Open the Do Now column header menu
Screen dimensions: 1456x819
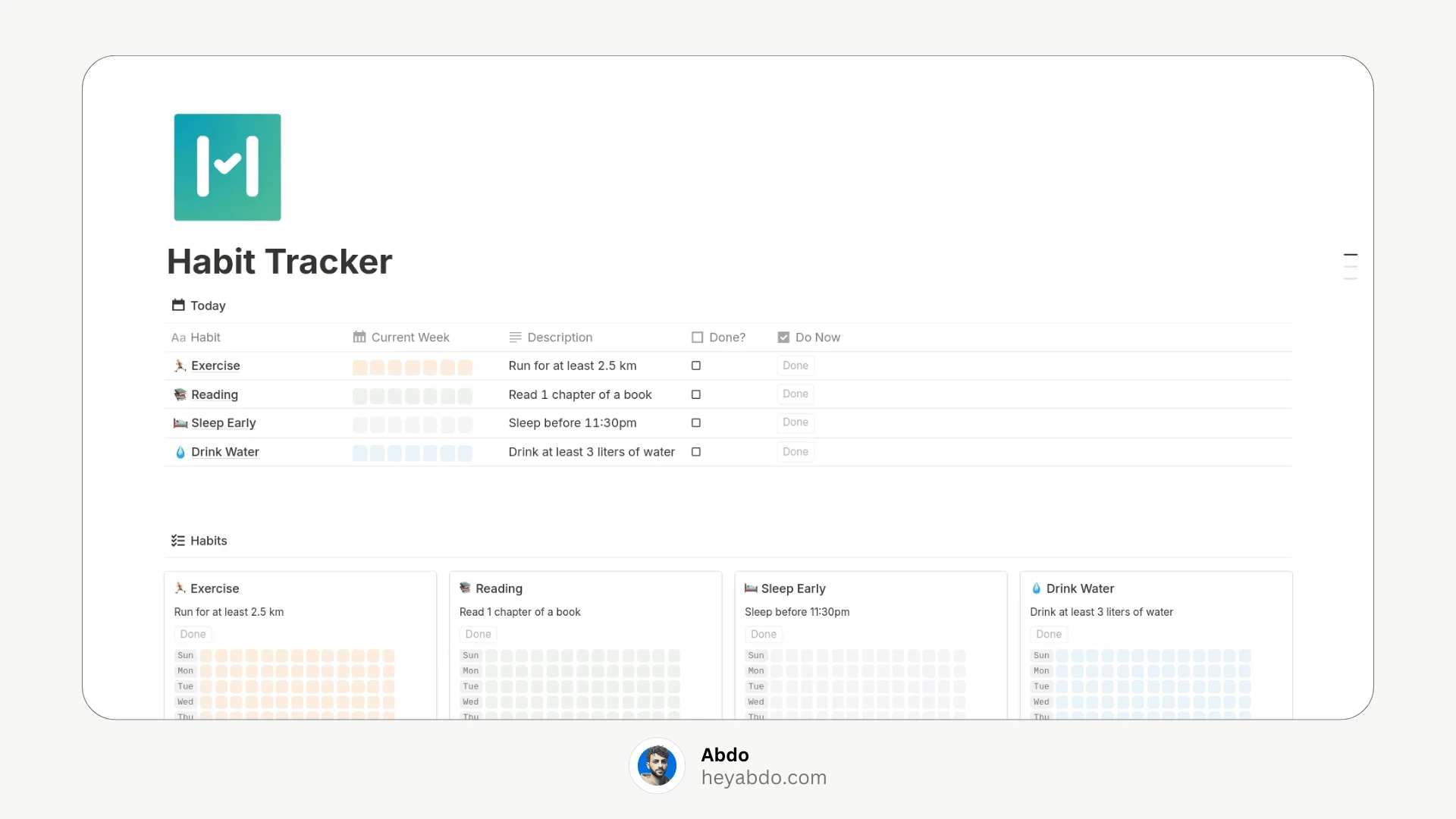809,337
